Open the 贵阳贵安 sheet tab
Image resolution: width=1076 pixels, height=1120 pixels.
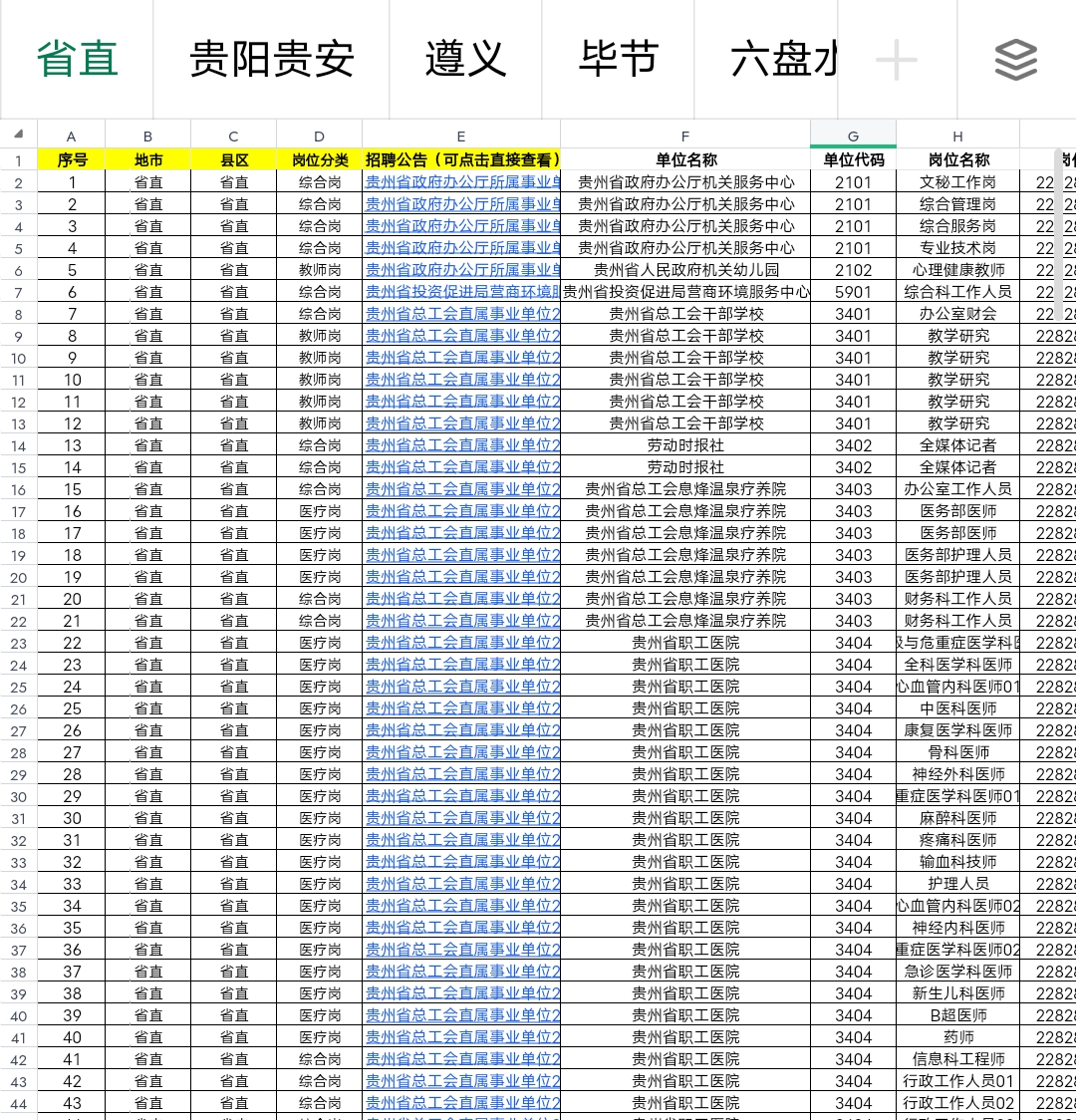click(271, 59)
